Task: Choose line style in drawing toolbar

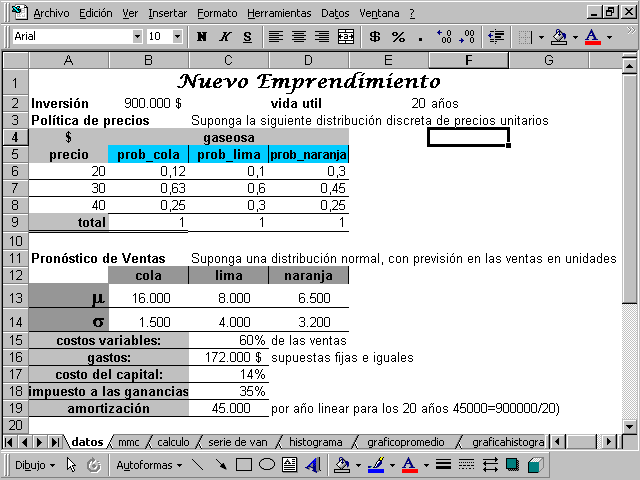Action: point(443,465)
